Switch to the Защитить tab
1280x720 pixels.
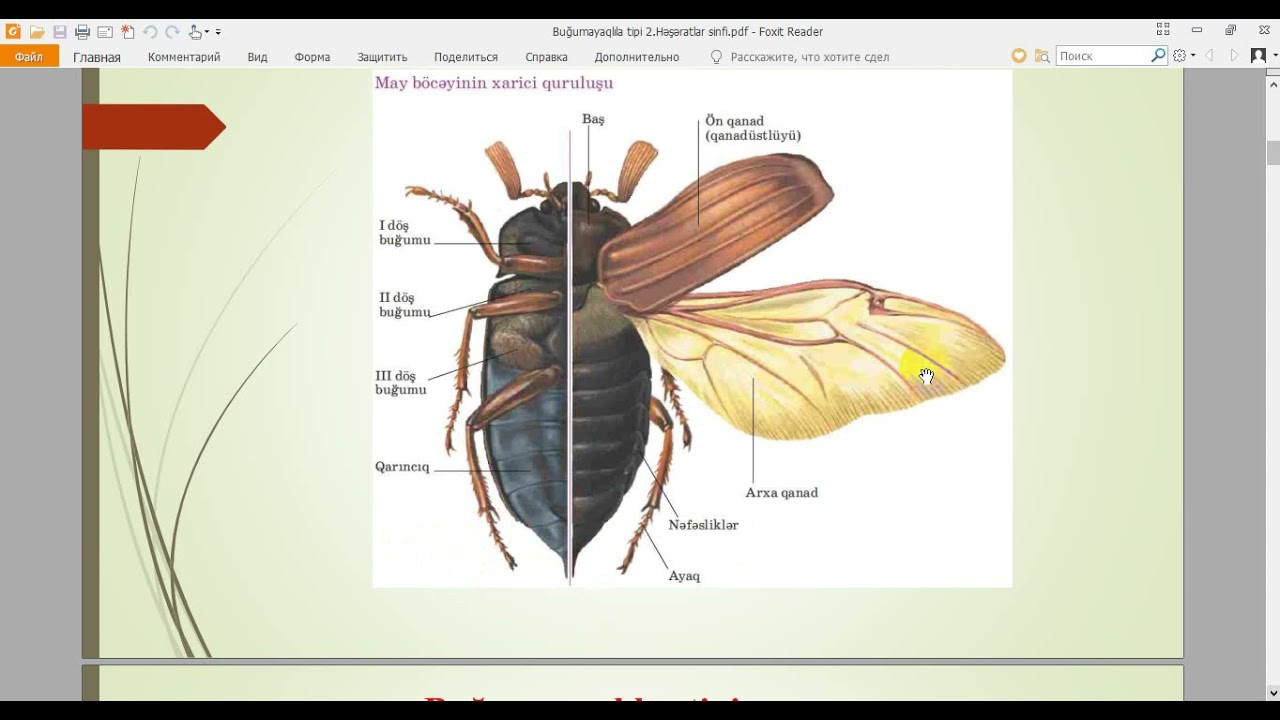(382, 57)
